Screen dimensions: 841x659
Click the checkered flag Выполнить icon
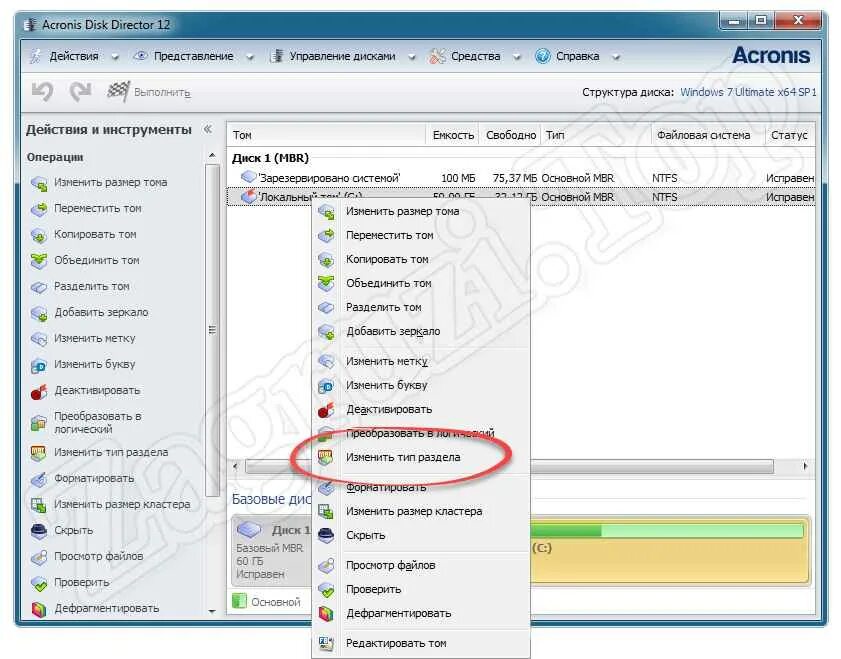pyautogui.click(x=118, y=92)
